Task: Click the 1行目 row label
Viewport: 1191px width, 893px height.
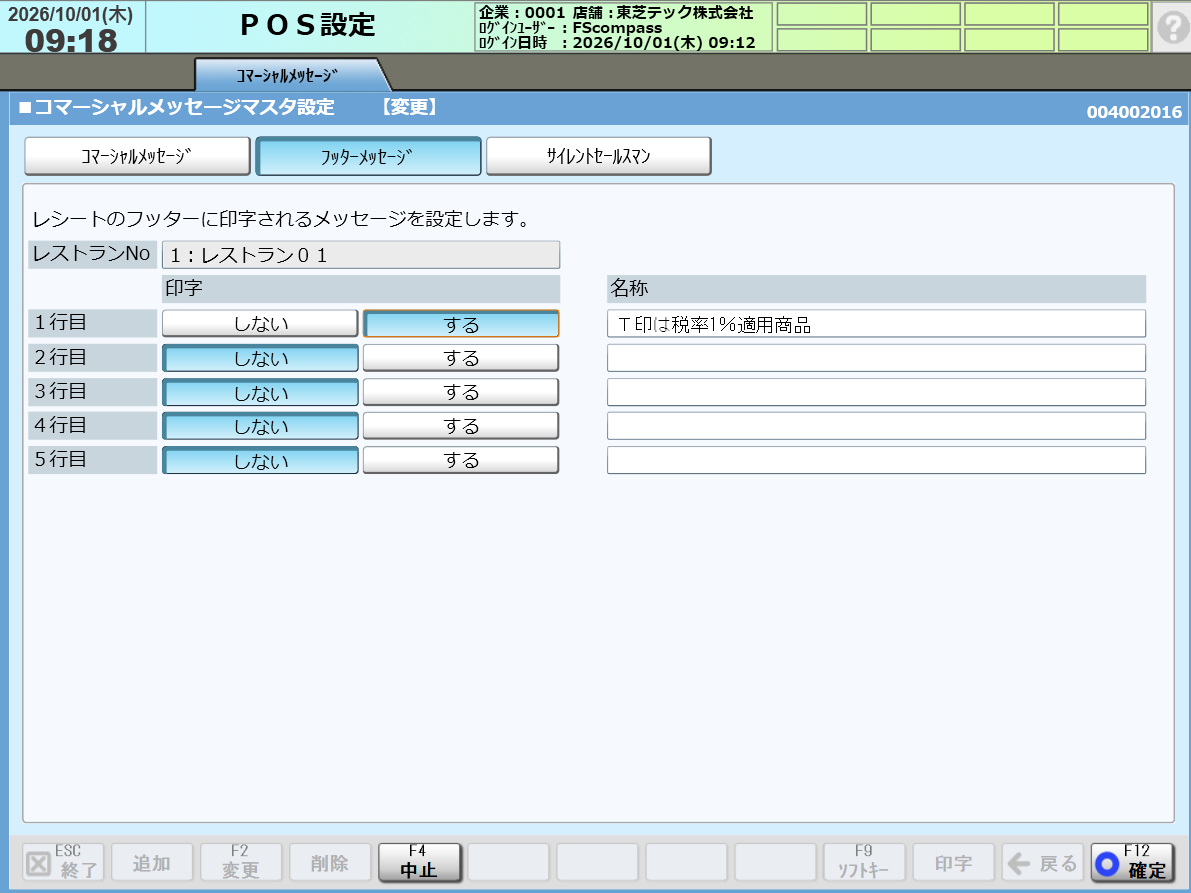Action: pyautogui.click(x=93, y=323)
